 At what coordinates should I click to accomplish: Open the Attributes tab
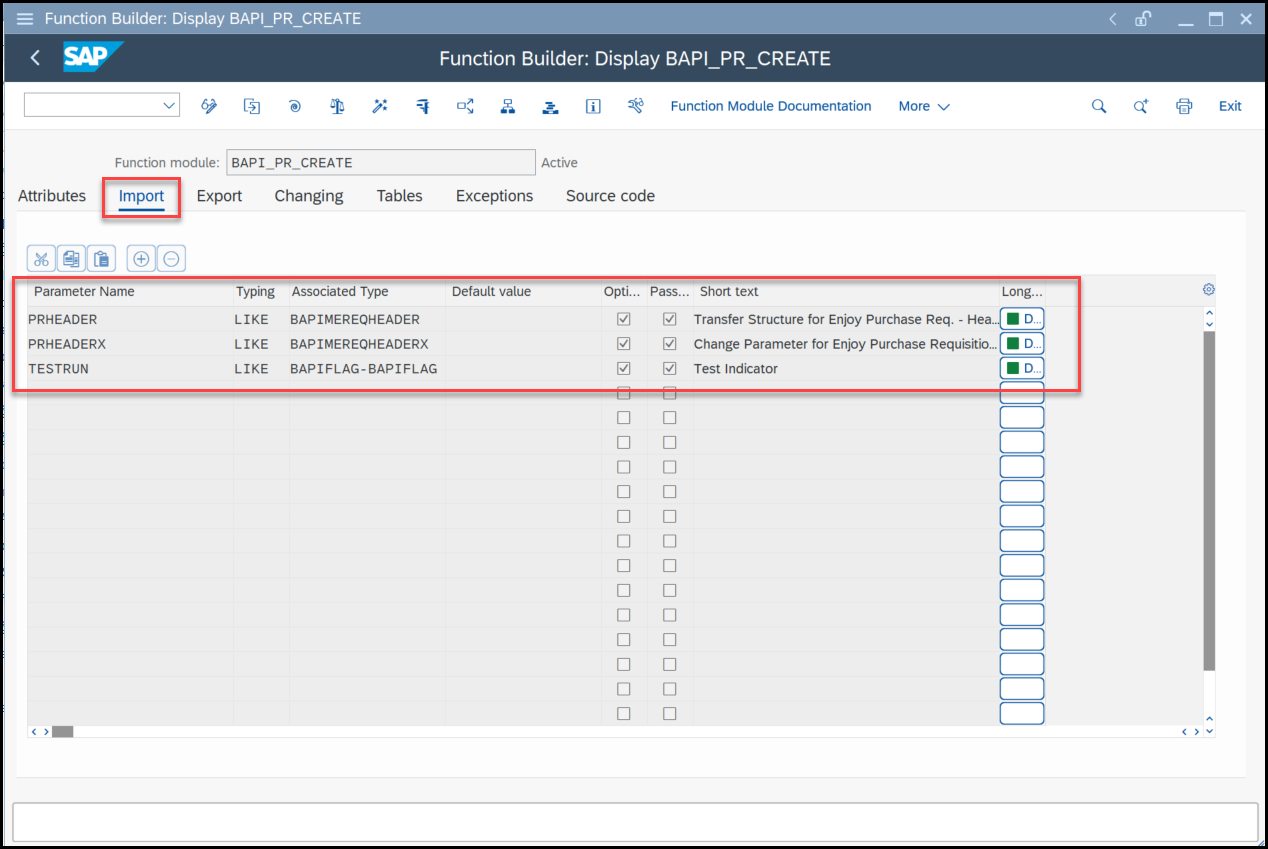click(x=52, y=196)
